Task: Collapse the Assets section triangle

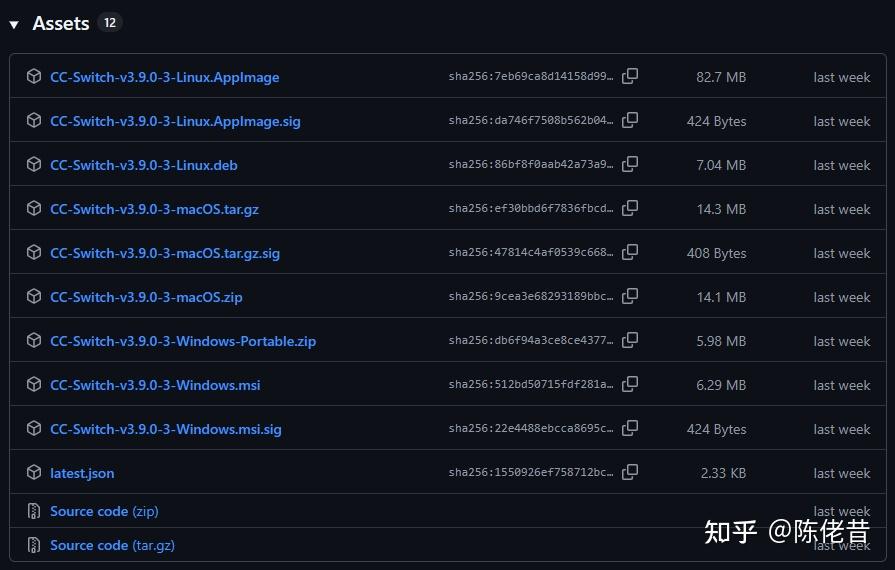Action: click(x=14, y=24)
